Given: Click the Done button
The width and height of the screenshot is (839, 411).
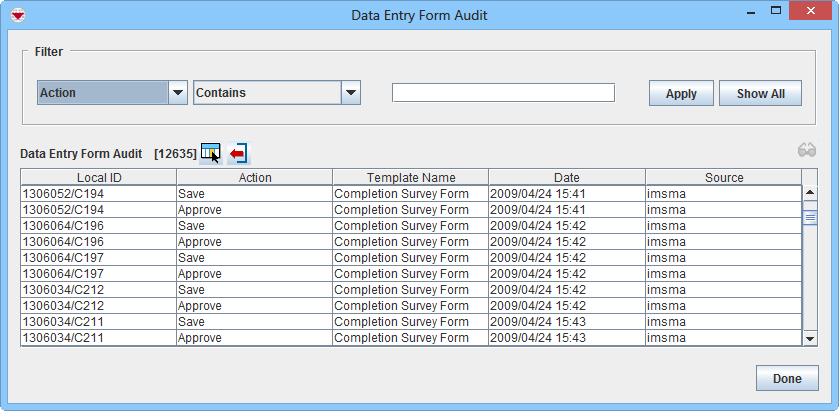Looking at the screenshot, I should coord(787,379).
